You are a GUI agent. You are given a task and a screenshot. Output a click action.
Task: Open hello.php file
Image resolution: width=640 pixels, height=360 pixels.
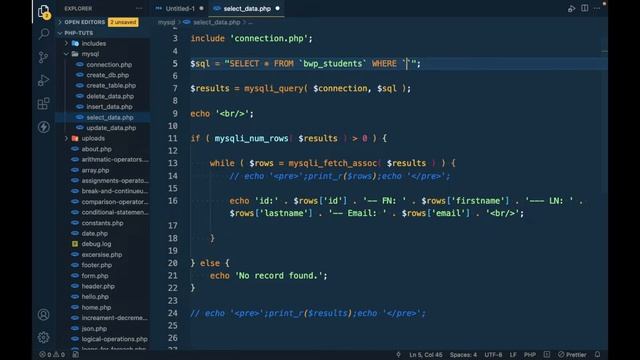[95, 297]
